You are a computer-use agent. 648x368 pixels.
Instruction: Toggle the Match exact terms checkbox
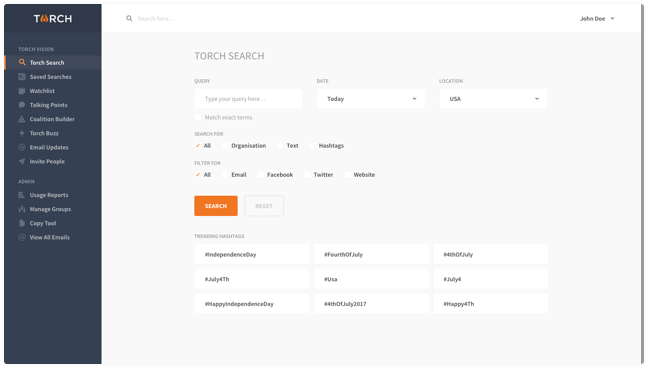[198, 117]
